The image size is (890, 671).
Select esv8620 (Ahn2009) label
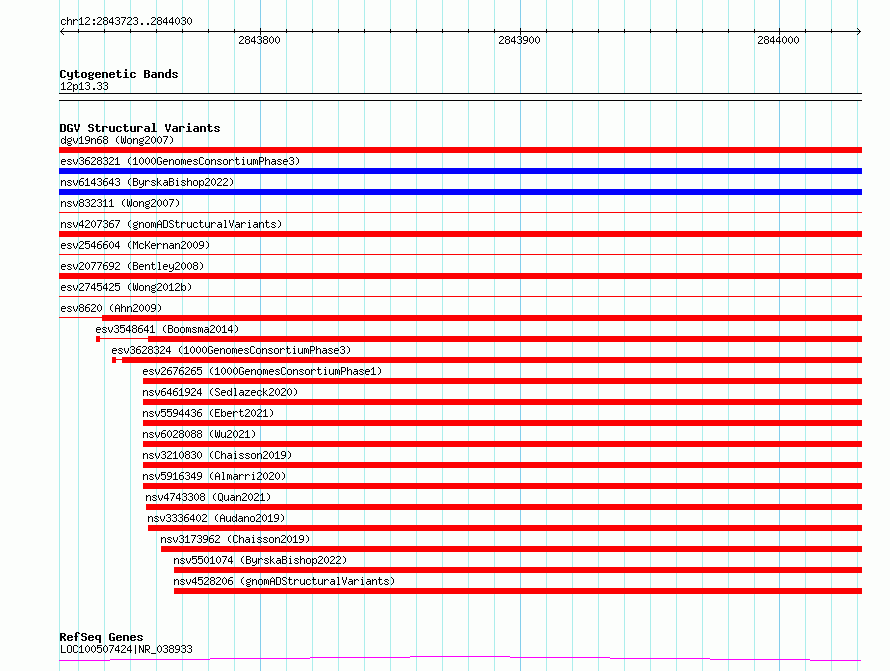[x=111, y=308]
